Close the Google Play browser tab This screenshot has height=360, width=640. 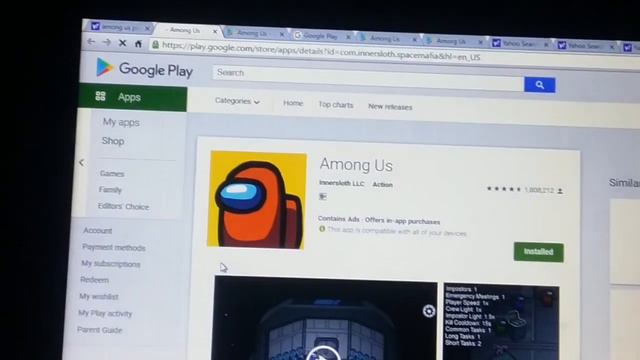pyautogui.click(x=348, y=37)
